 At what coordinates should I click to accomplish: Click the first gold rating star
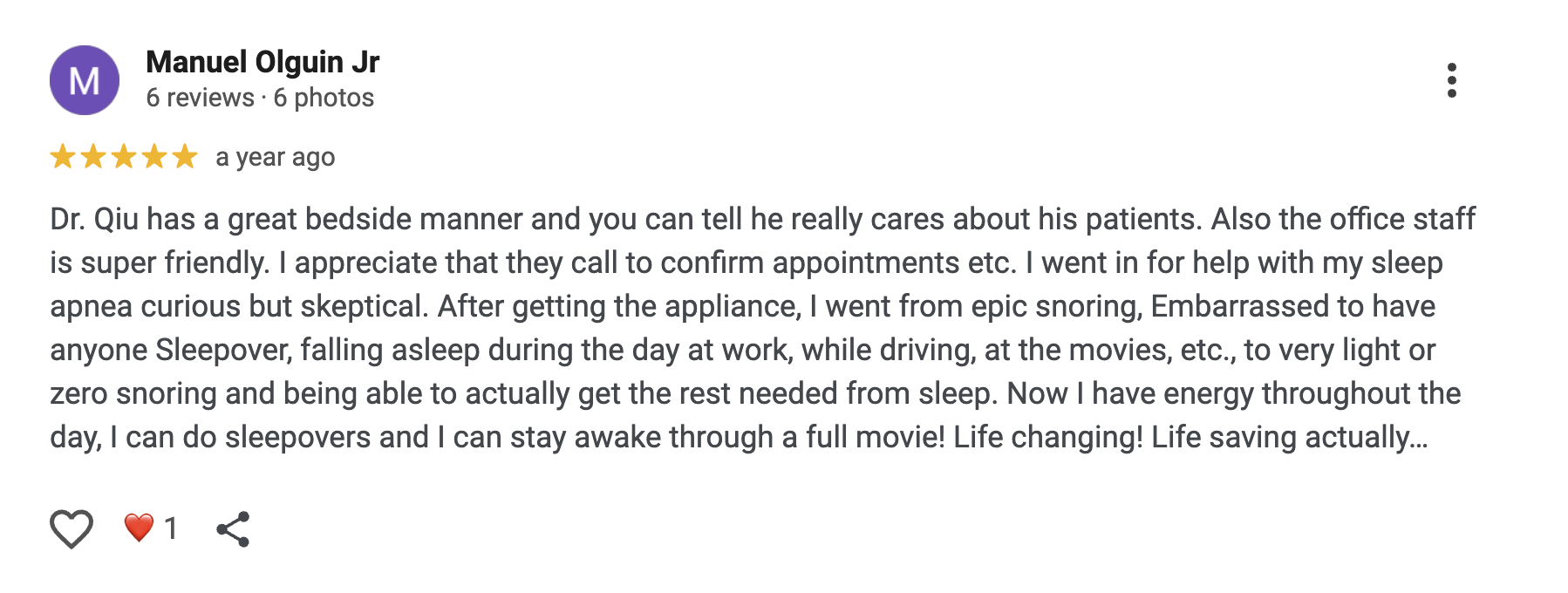coord(63,157)
